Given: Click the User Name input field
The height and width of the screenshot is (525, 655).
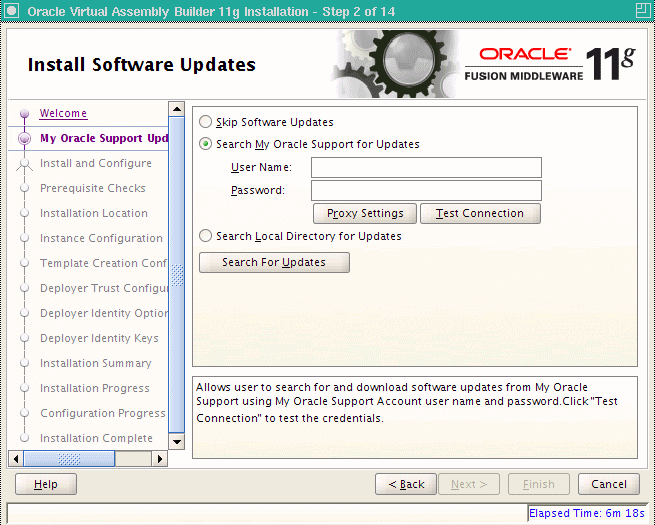Looking at the screenshot, I should [426, 167].
